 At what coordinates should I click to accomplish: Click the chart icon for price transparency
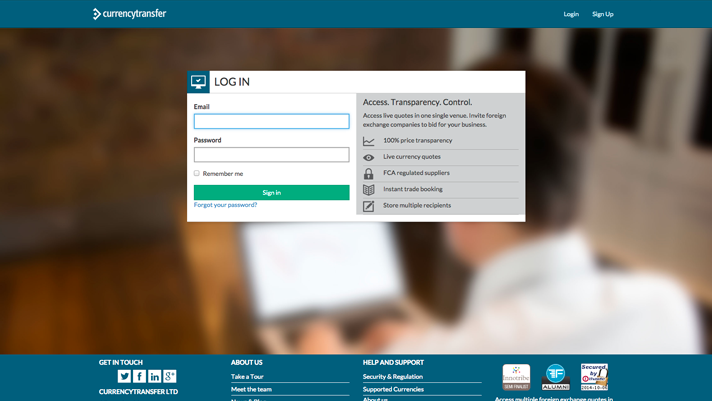pyautogui.click(x=368, y=141)
